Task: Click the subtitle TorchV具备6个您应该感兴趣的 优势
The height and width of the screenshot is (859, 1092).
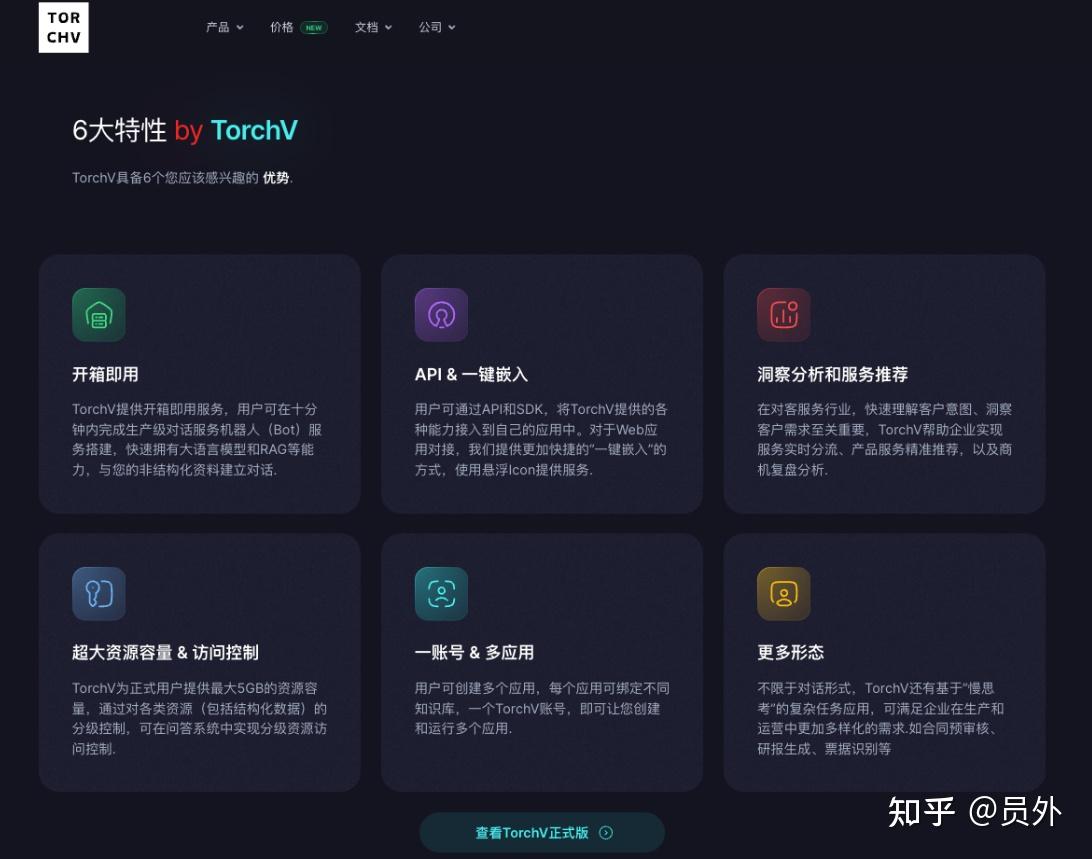Action: pos(182,178)
